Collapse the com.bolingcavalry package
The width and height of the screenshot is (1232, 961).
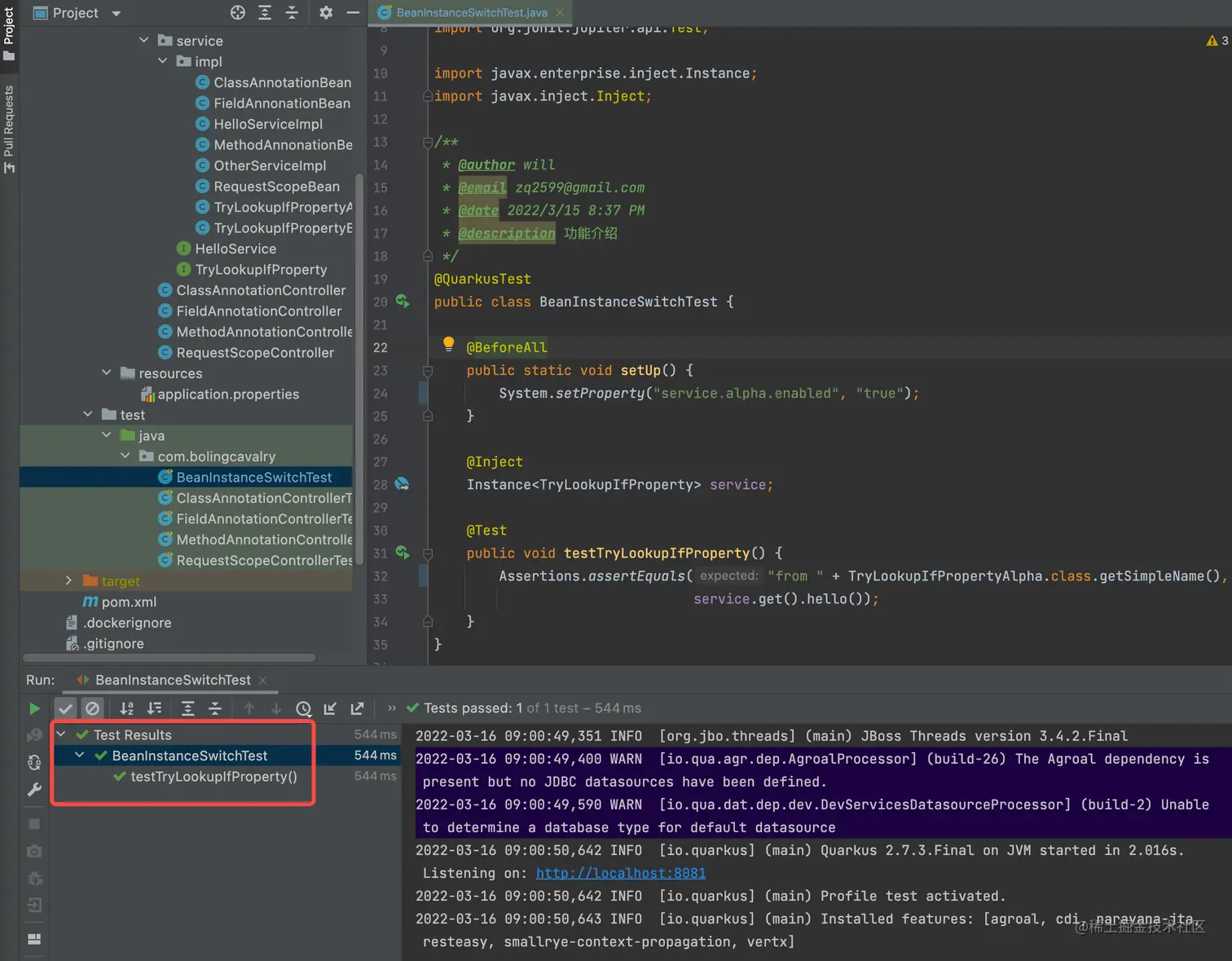click(x=125, y=456)
